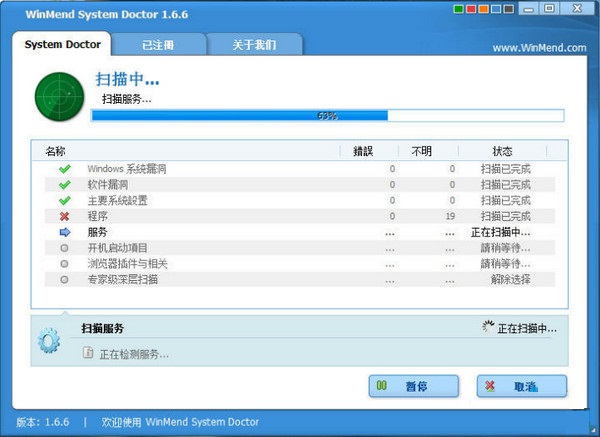Click the unknown count 19 for 程序

tap(450, 217)
